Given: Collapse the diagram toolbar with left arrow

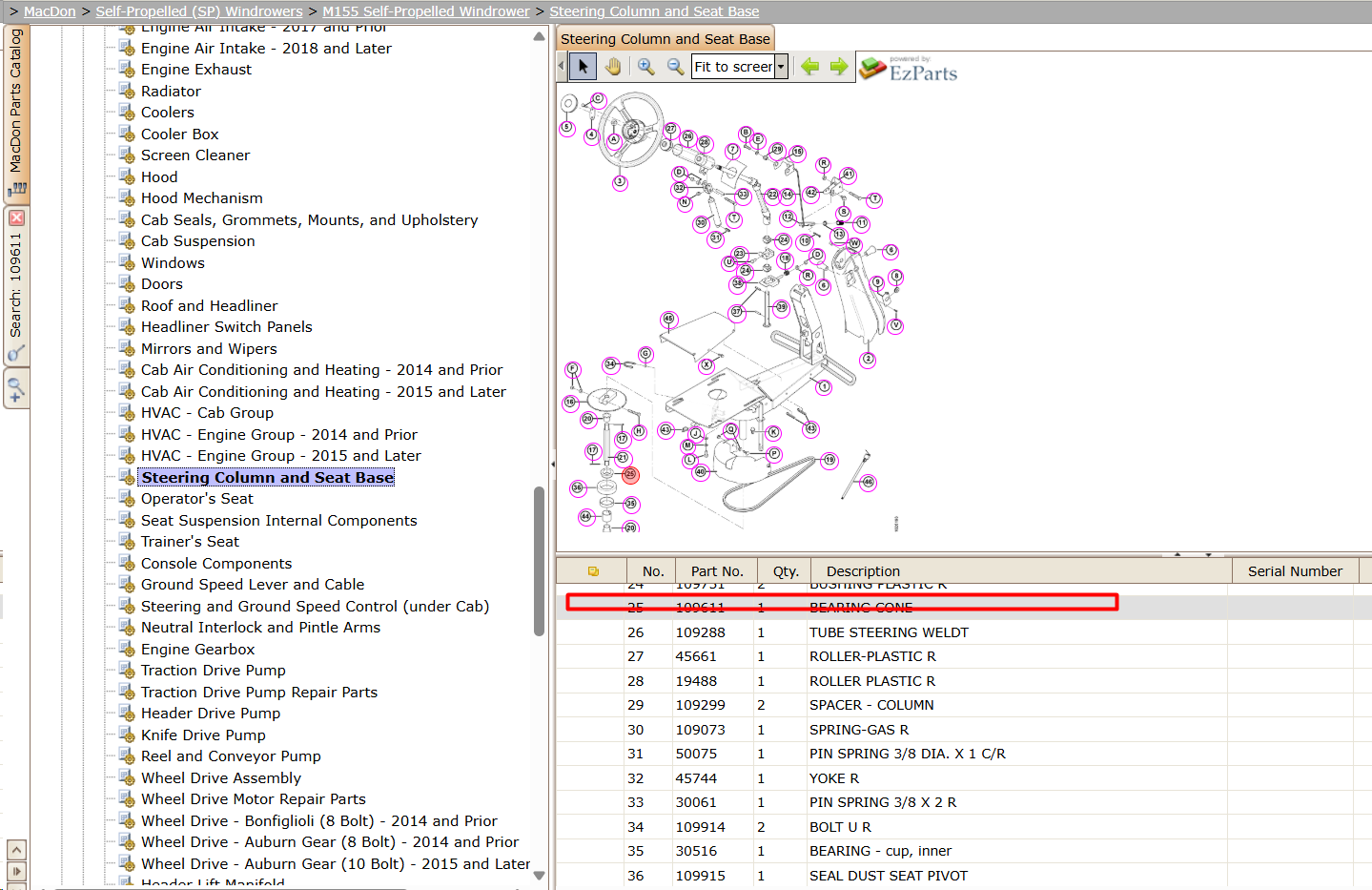Looking at the screenshot, I should pyautogui.click(x=561, y=67).
